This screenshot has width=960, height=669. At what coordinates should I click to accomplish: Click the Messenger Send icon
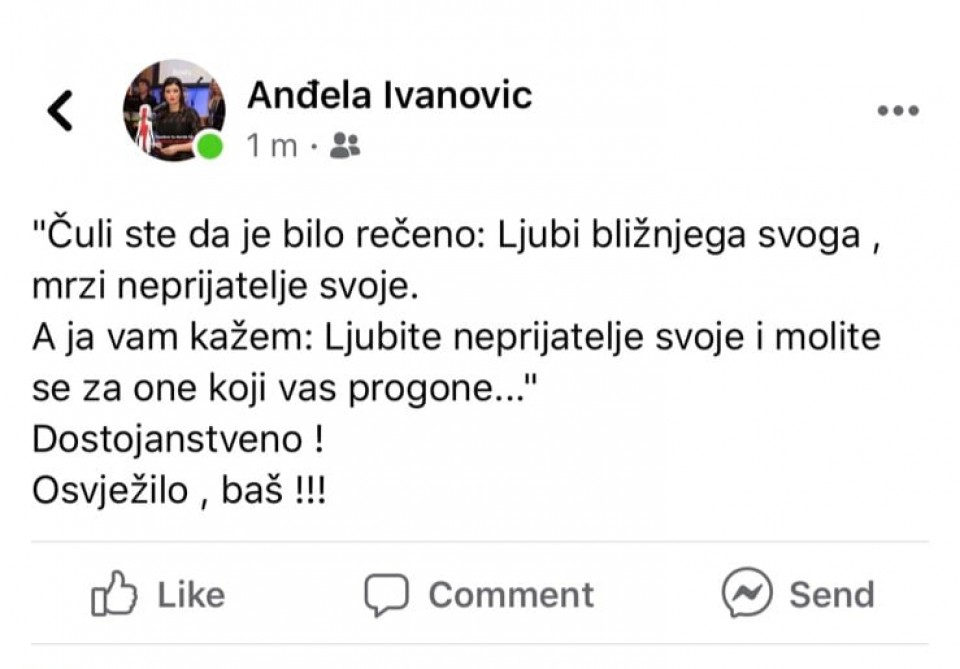tap(747, 594)
